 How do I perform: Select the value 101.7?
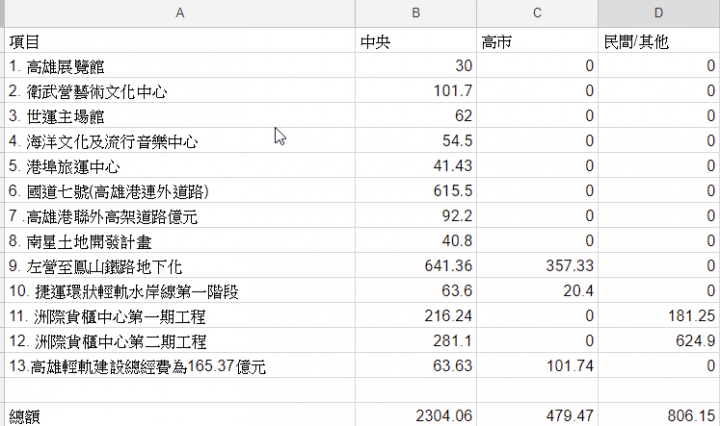pos(416,91)
